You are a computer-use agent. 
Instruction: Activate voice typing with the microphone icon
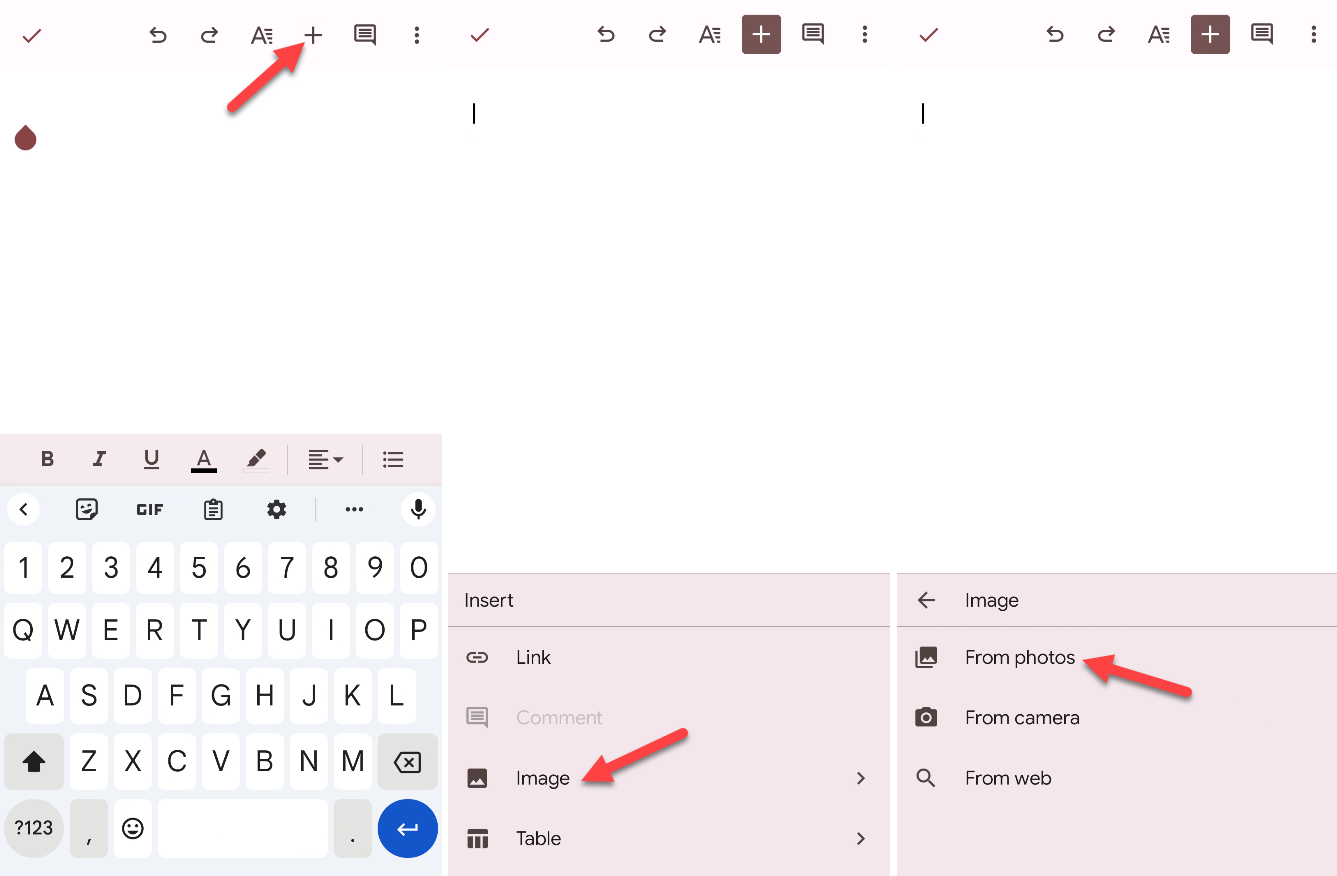[418, 509]
